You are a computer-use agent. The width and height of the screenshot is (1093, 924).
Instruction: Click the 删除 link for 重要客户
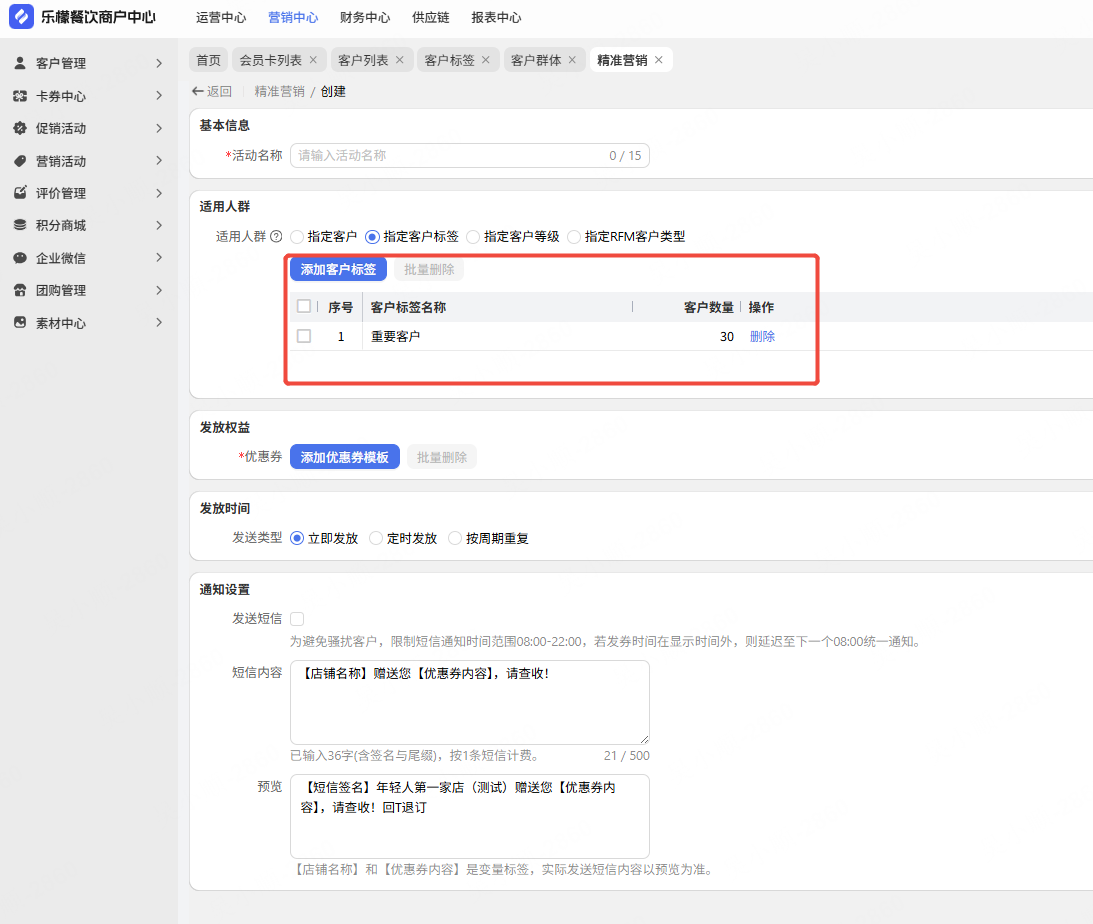tap(763, 337)
